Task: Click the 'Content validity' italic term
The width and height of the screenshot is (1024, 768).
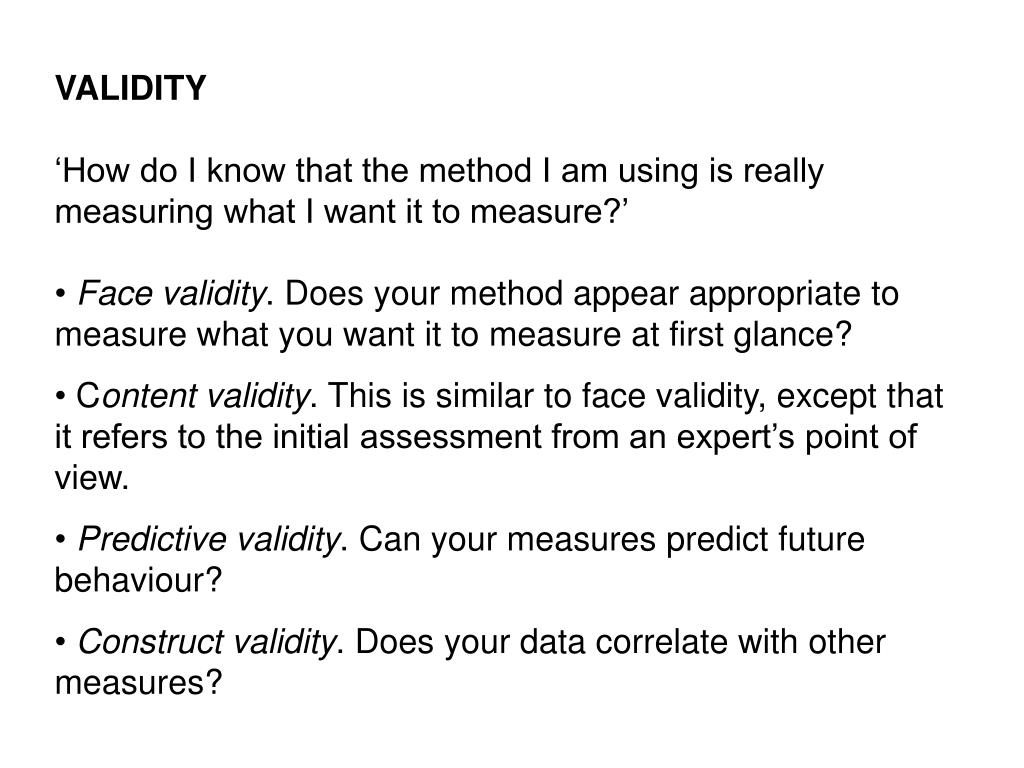Action: click(193, 396)
